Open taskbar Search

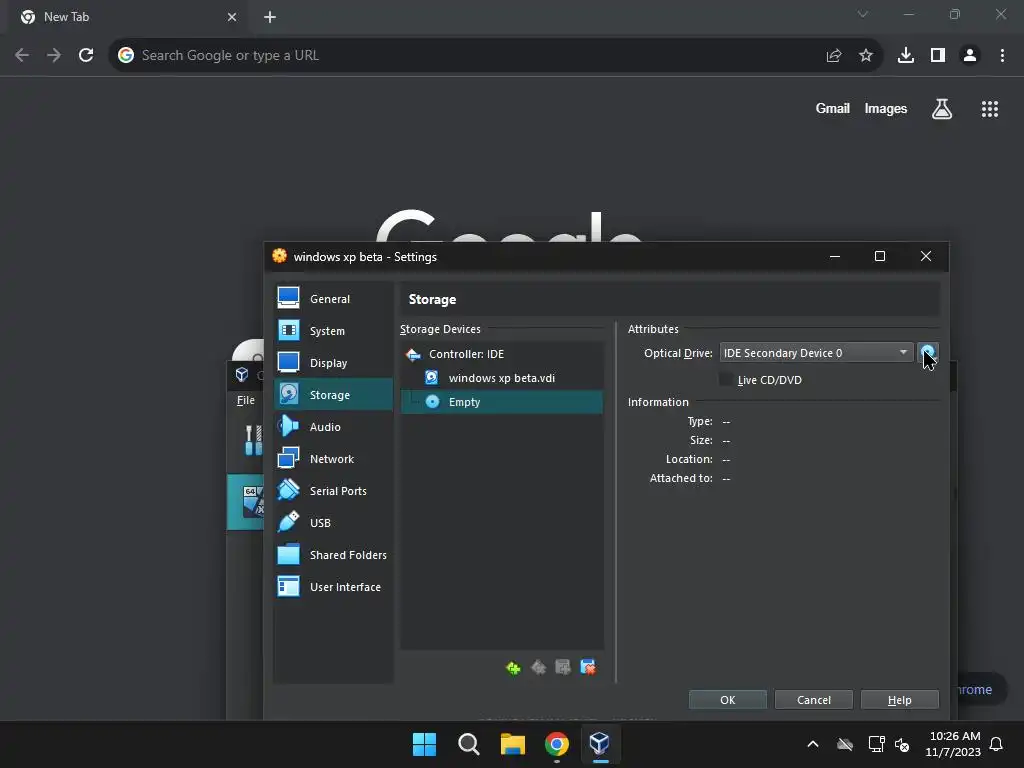[469, 744]
